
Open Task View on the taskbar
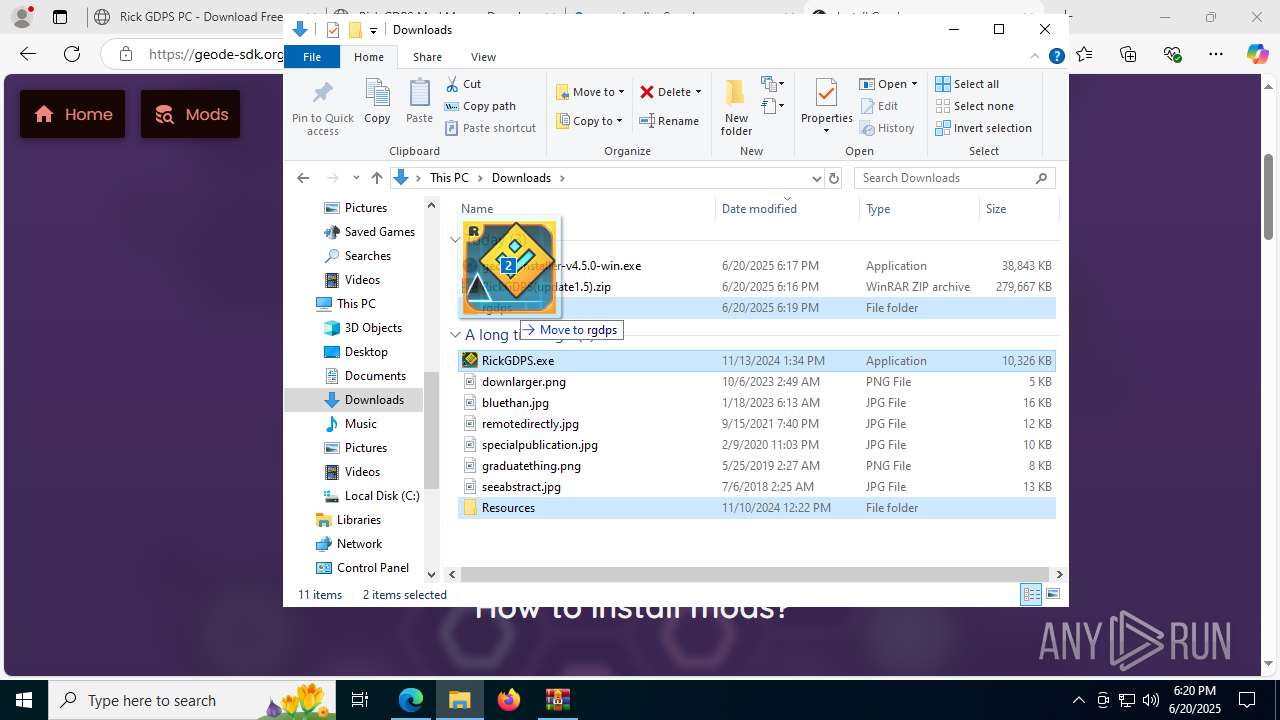coord(360,700)
